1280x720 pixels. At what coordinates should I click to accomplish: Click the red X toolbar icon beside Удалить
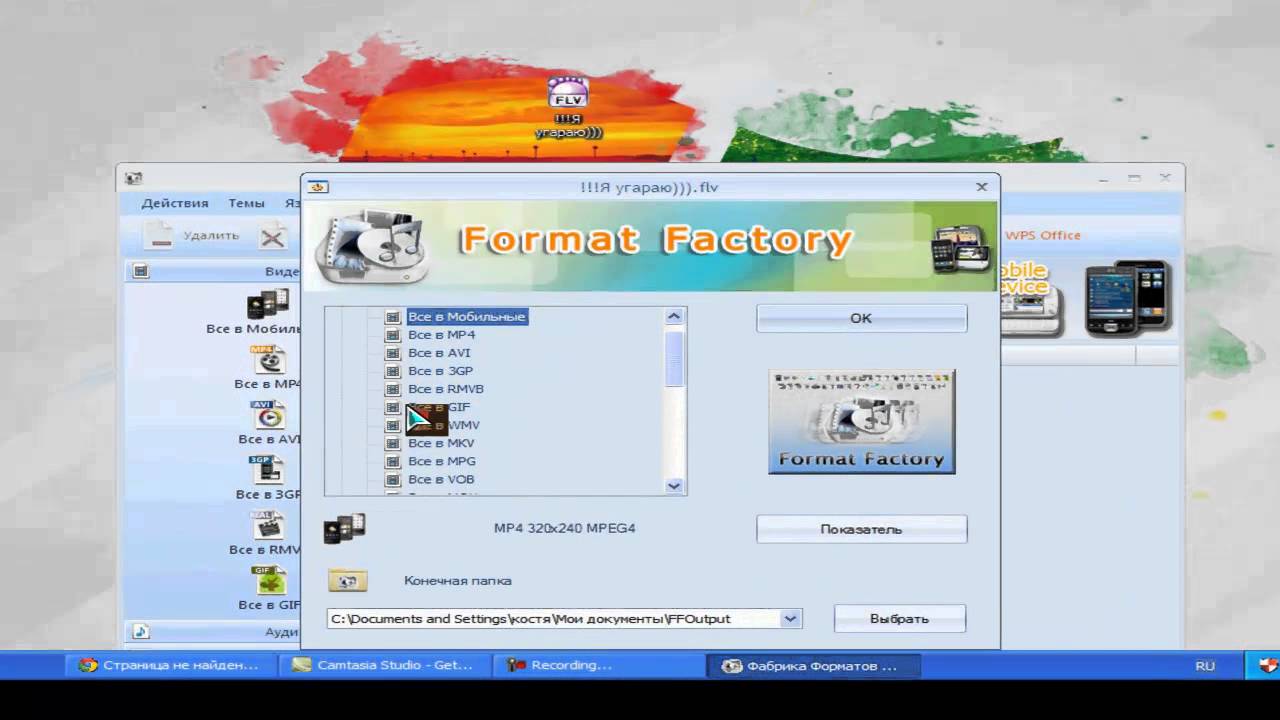273,237
